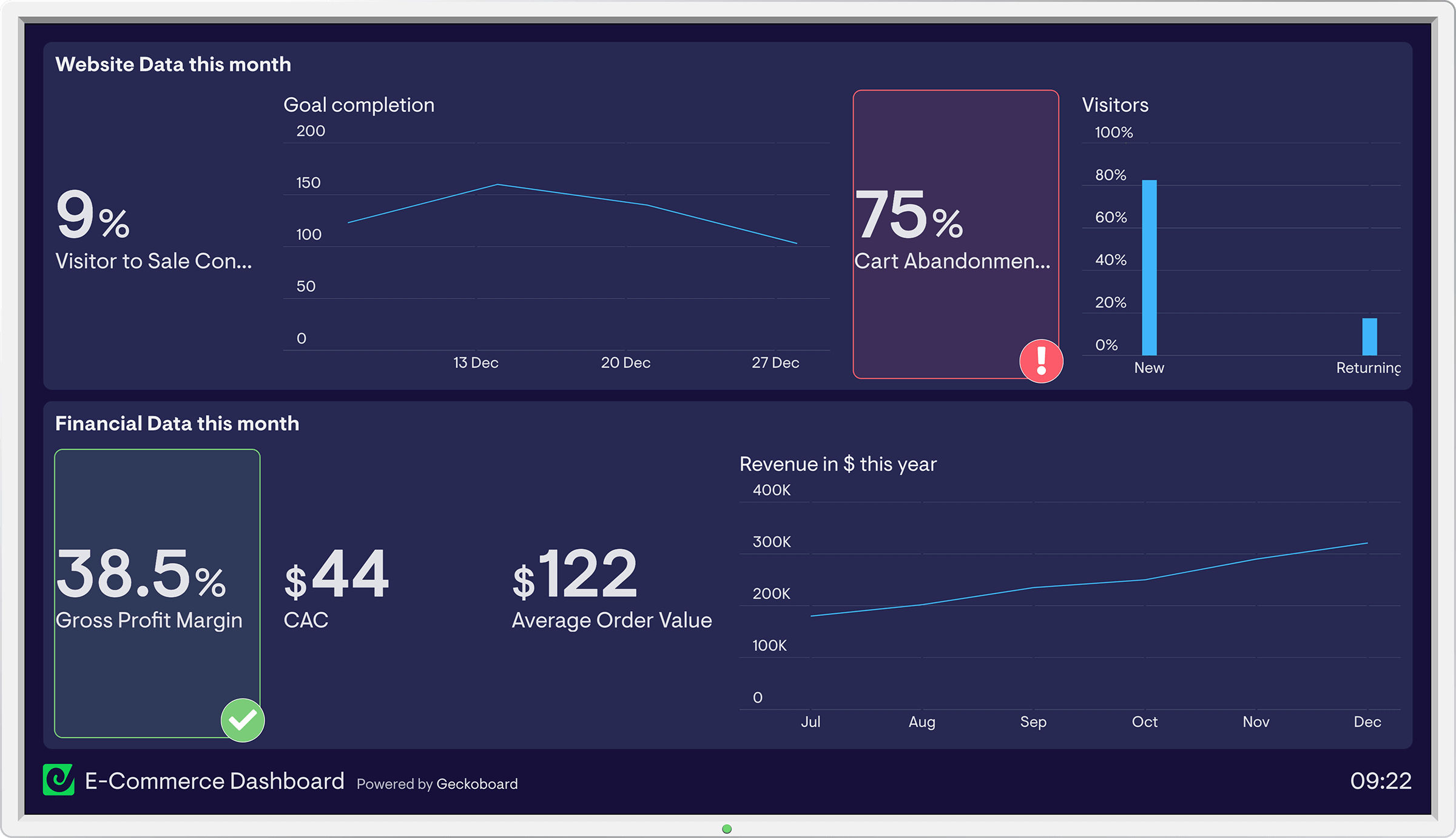The width and height of the screenshot is (1456, 838).
Task: Click the $44 CAC value
Action: pos(336,573)
